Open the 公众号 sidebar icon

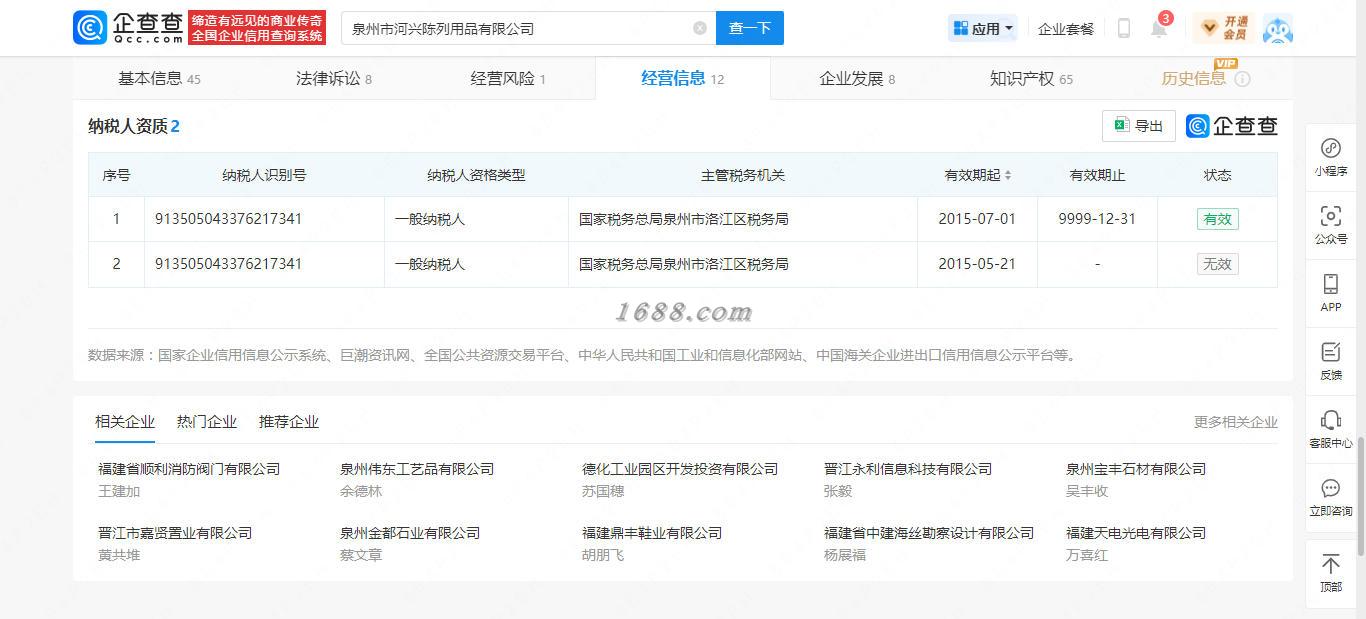click(x=1331, y=225)
